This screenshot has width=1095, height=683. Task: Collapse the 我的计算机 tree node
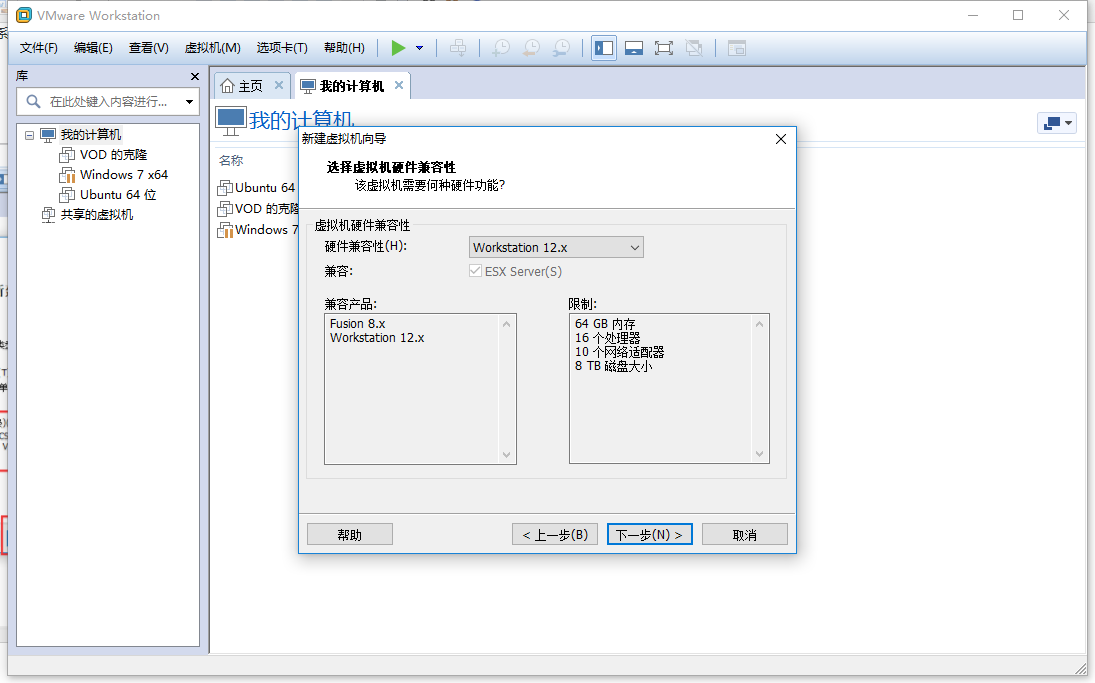point(29,135)
